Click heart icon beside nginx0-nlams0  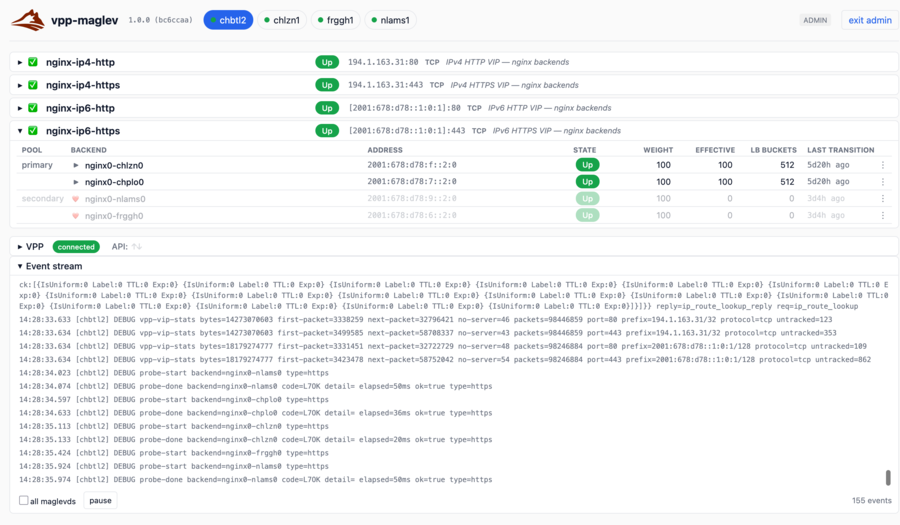click(x=75, y=199)
